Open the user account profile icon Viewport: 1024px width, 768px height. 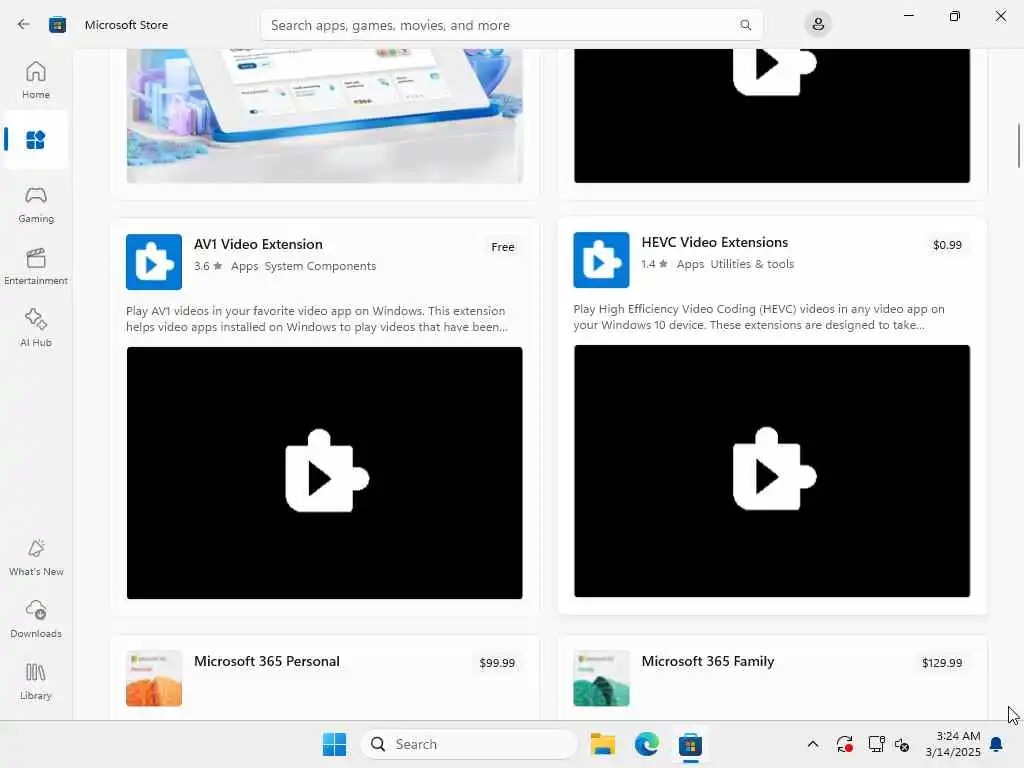[818, 25]
